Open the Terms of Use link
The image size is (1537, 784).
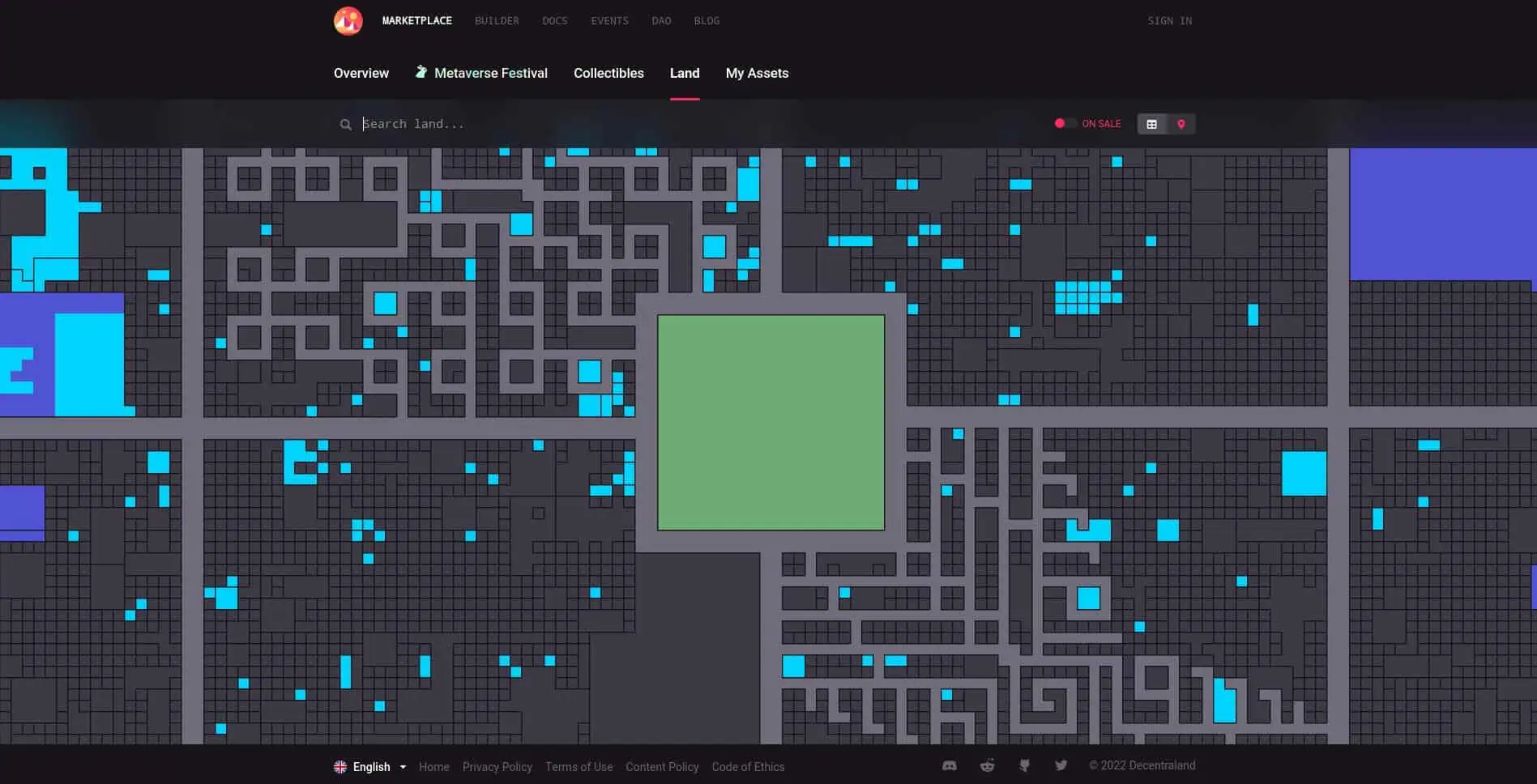click(579, 766)
